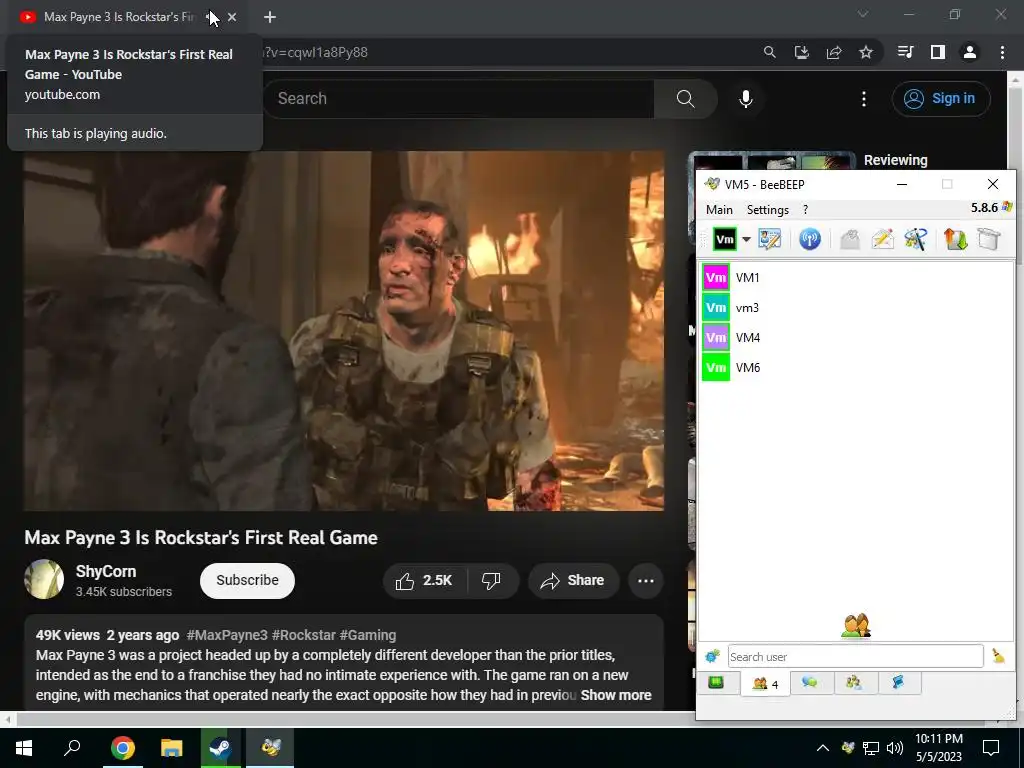Click the Share button
The image size is (1024, 768).
click(573, 581)
